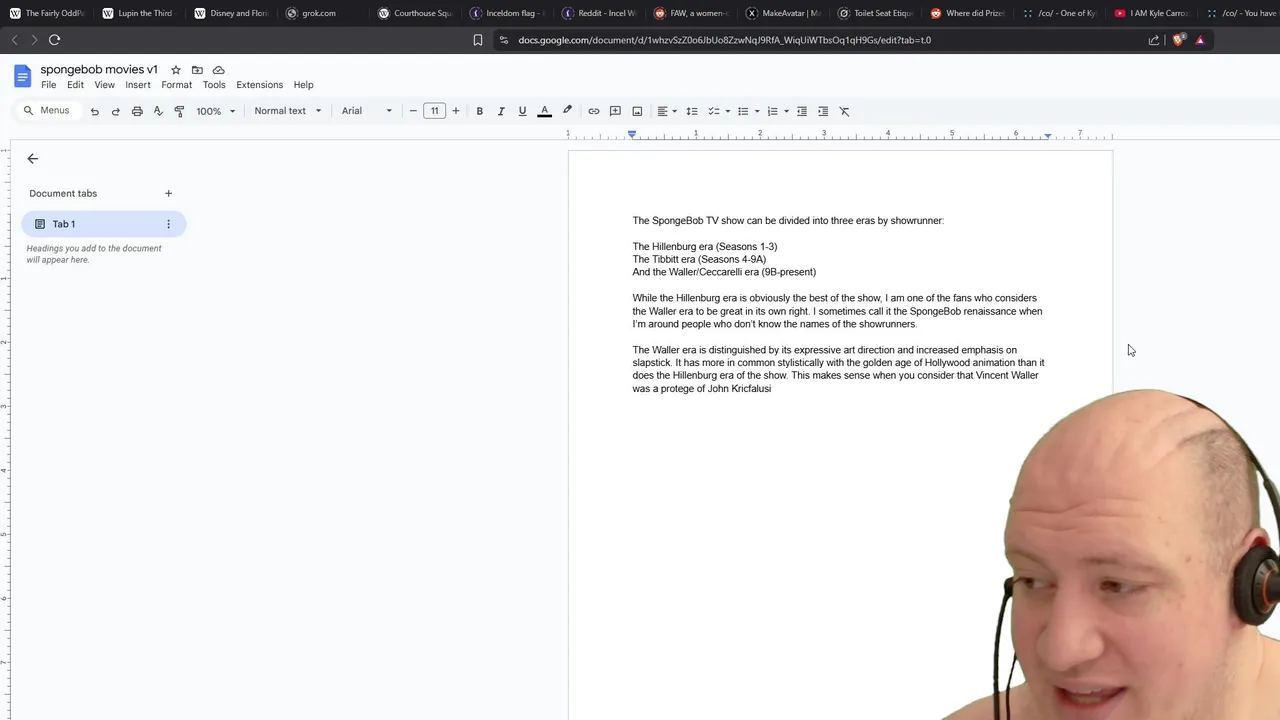Run spelling and grammar check icon
The width and height of the screenshot is (1280, 720).
[158, 111]
